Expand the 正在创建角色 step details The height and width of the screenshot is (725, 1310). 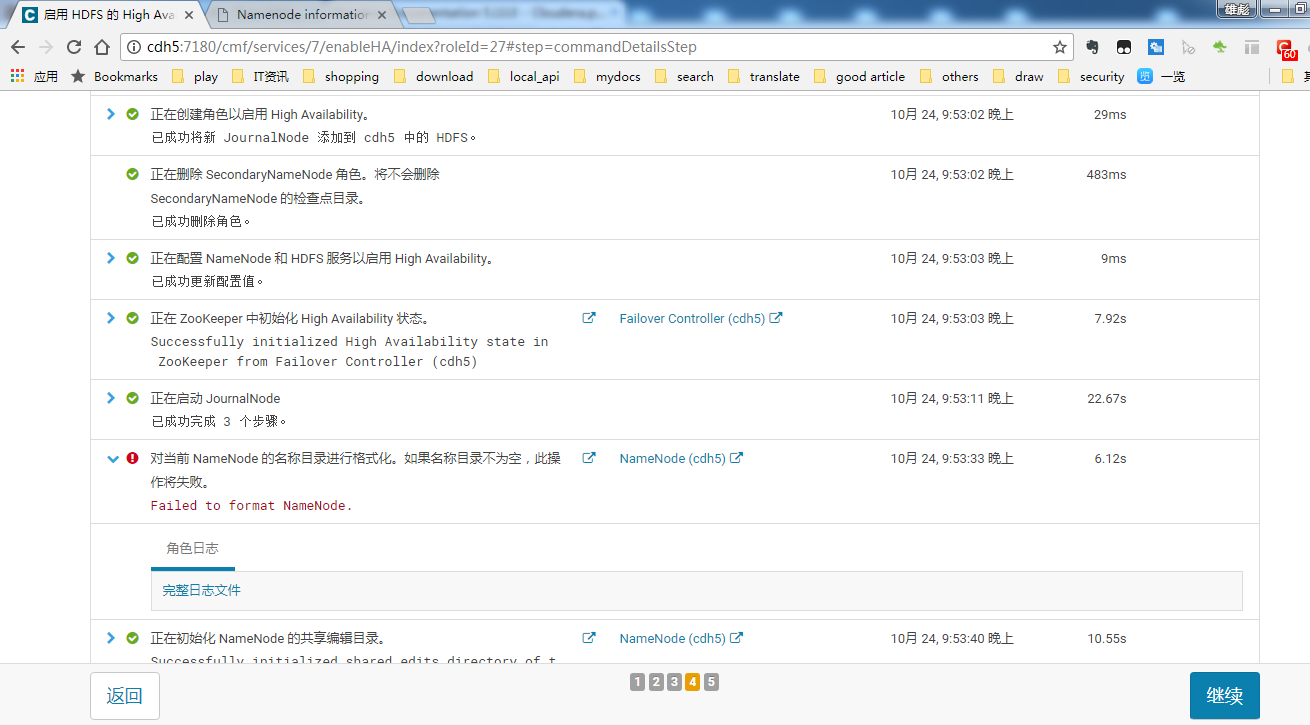coord(111,114)
